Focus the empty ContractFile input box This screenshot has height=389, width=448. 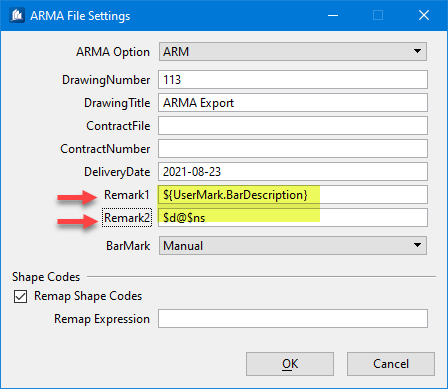coord(293,126)
